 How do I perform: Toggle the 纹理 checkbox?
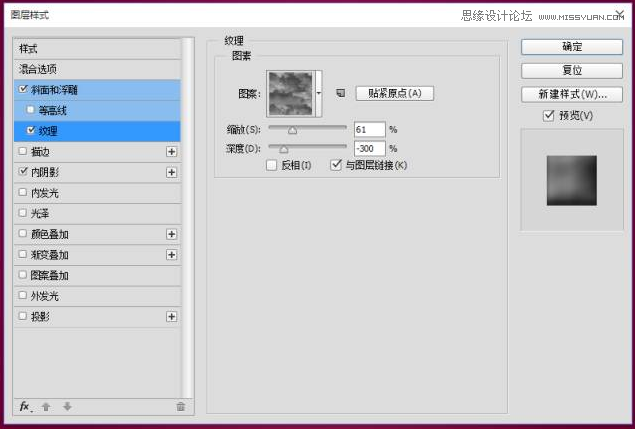(30, 130)
